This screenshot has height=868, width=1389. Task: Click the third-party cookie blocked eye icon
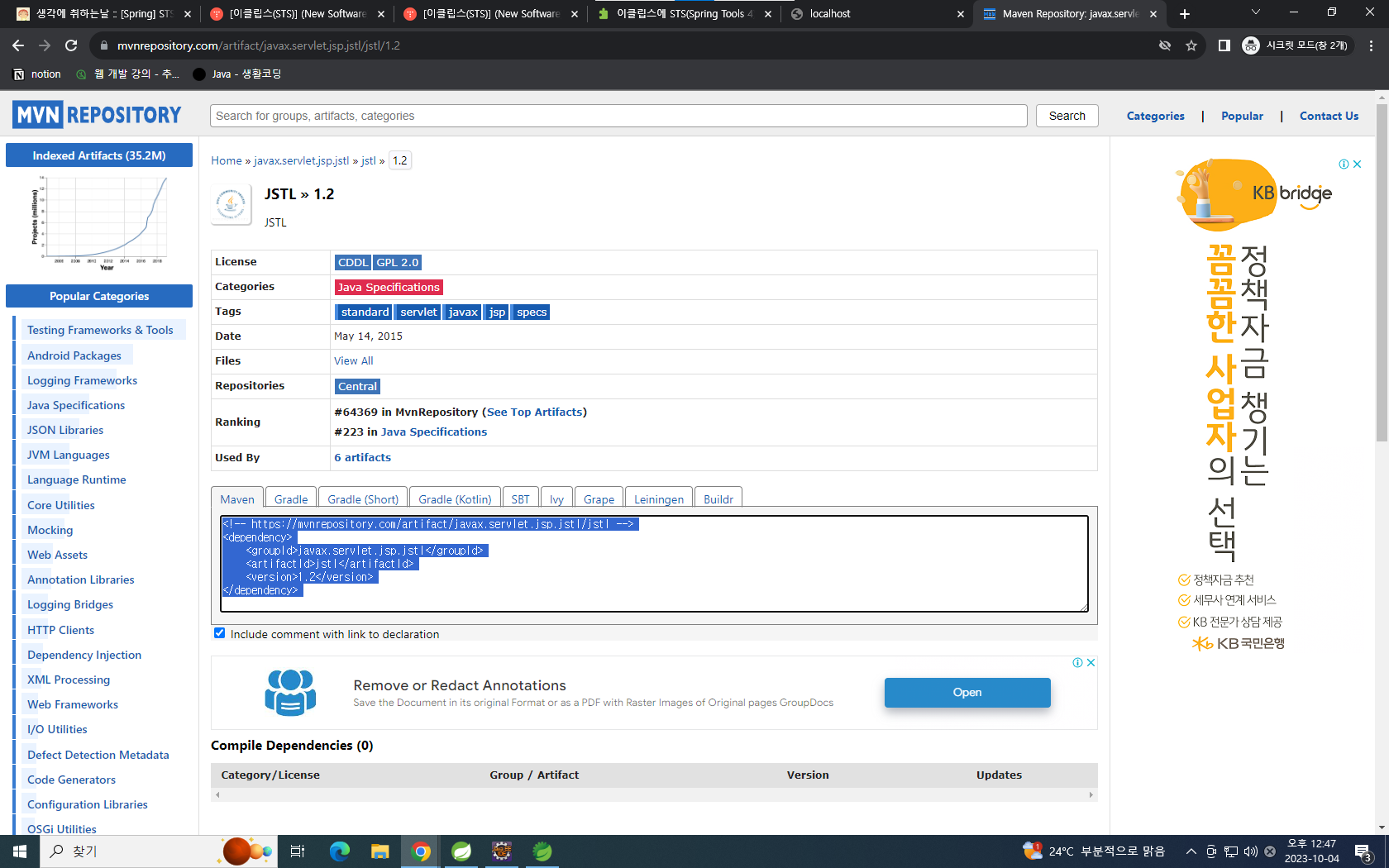click(1165, 45)
